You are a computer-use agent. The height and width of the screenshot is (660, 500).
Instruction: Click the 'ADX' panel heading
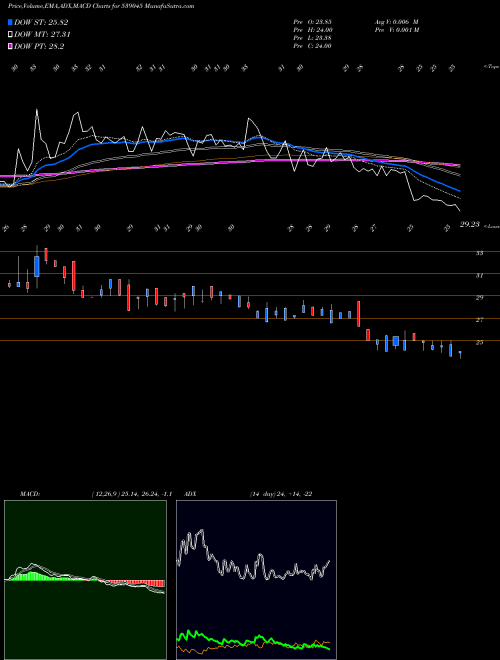pyautogui.click(x=190, y=494)
